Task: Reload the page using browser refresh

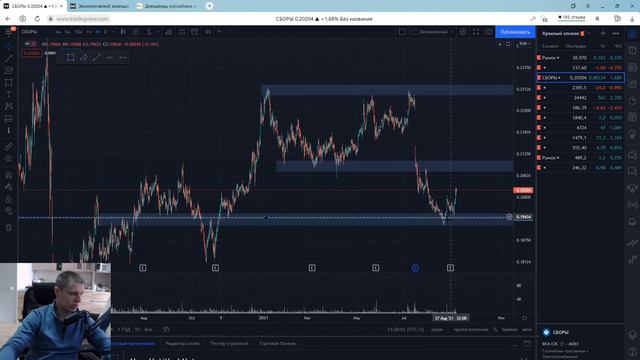Action: [x=37, y=19]
